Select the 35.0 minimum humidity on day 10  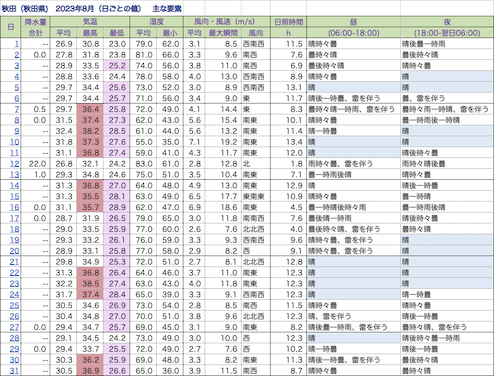[171, 142]
